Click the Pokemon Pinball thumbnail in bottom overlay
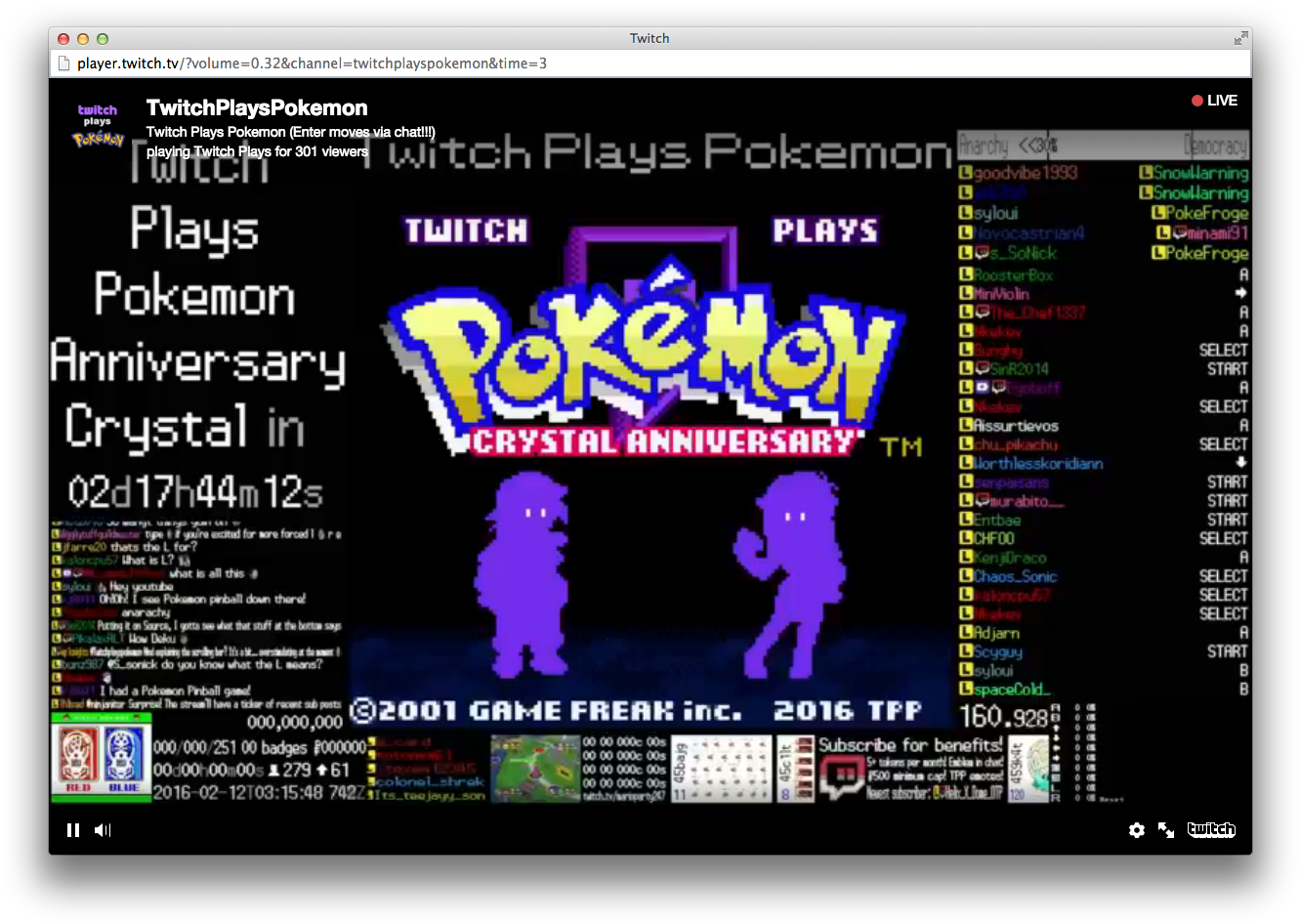 click(x=535, y=770)
